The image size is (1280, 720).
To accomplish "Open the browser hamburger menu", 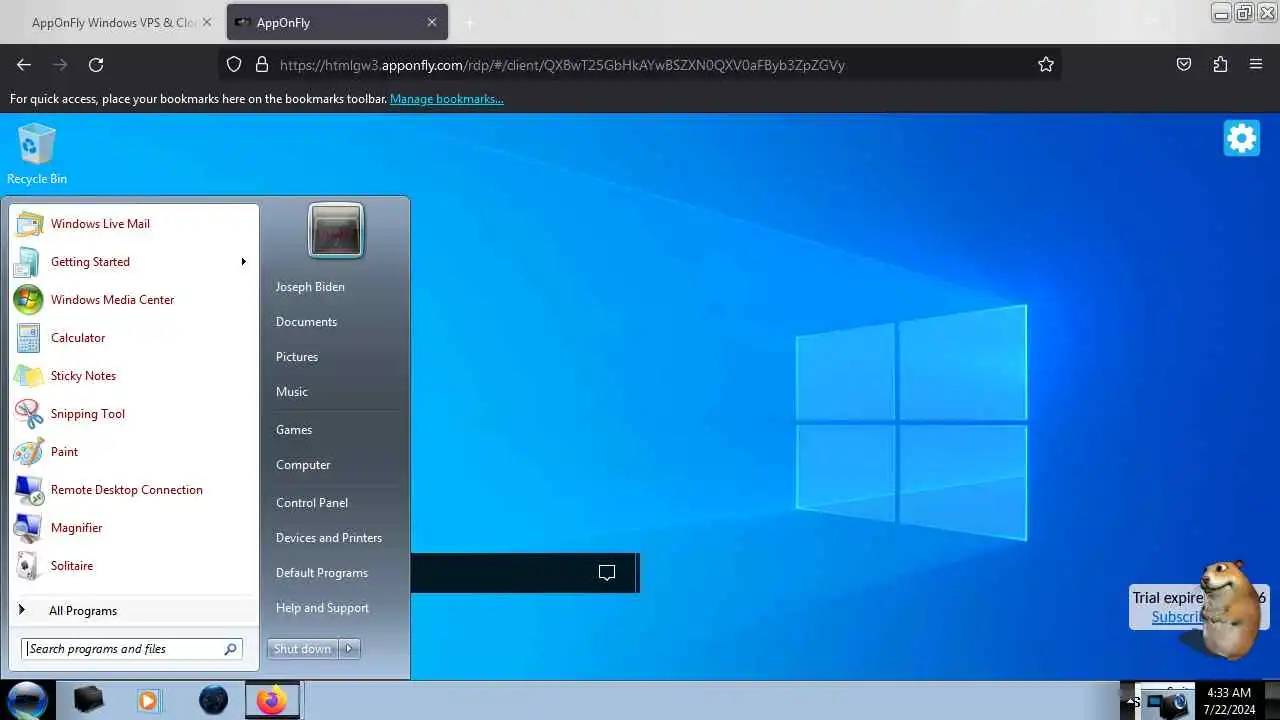I will pyautogui.click(x=1256, y=65).
